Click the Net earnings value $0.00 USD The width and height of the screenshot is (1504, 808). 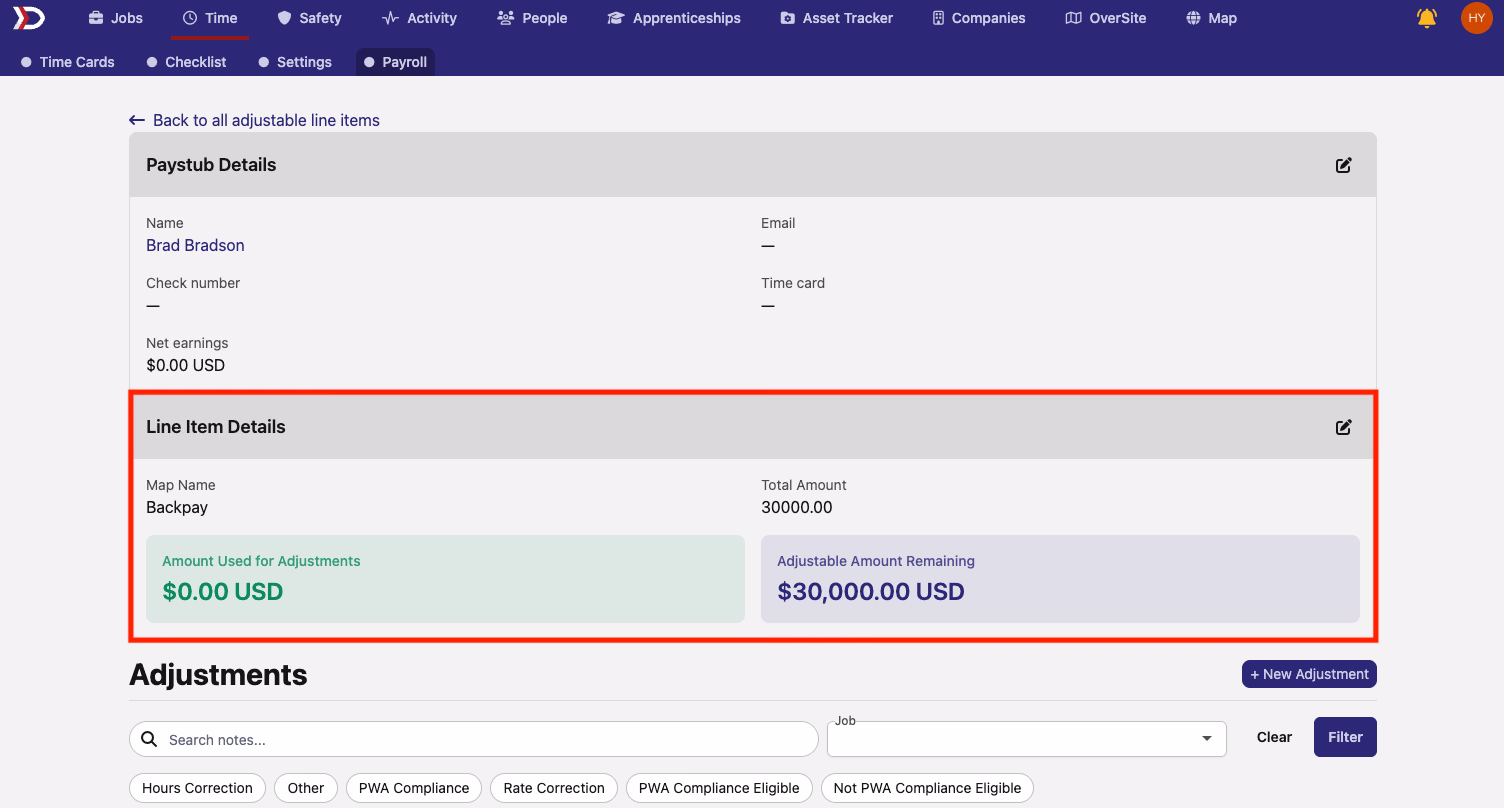(185, 365)
